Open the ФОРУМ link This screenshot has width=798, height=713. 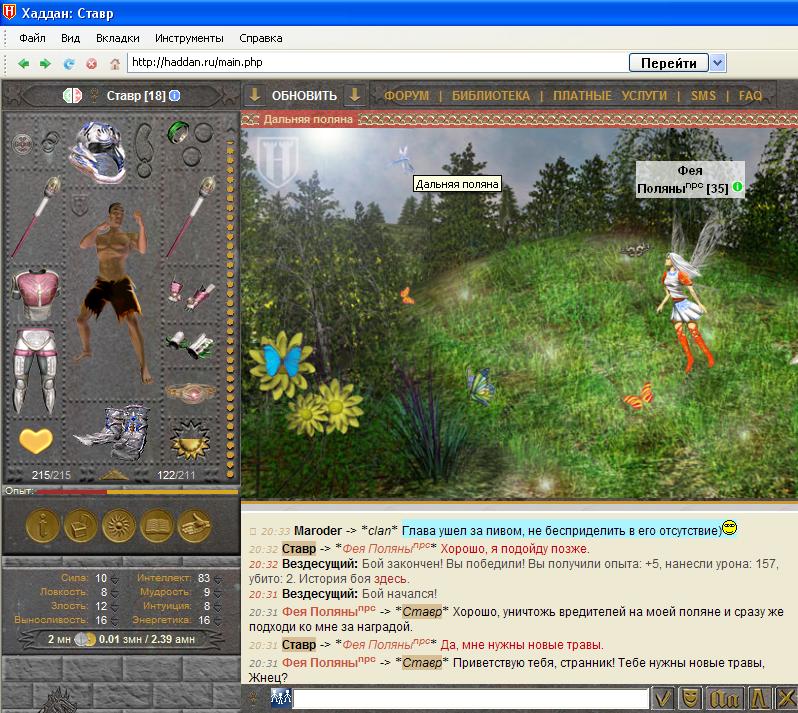pyautogui.click(x=406, y=96)
